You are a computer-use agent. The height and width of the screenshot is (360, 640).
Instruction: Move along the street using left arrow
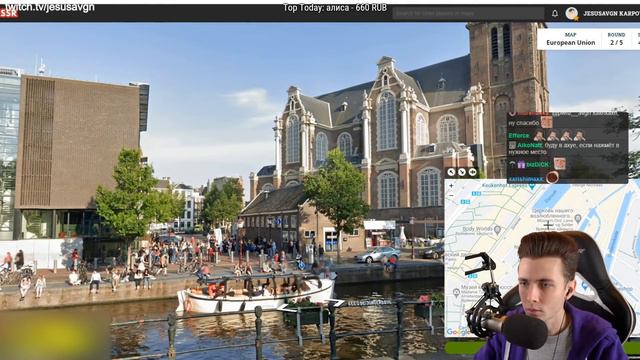click(x=287, y=308)
